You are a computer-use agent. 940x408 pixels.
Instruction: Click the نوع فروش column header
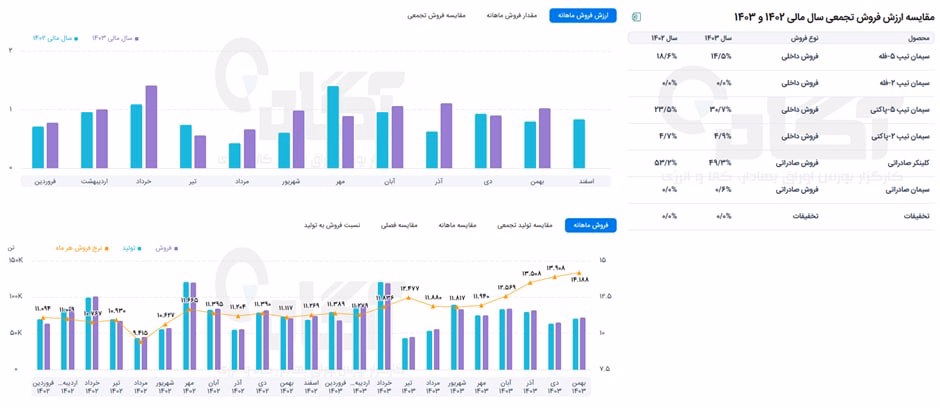[x=805, y=37]
